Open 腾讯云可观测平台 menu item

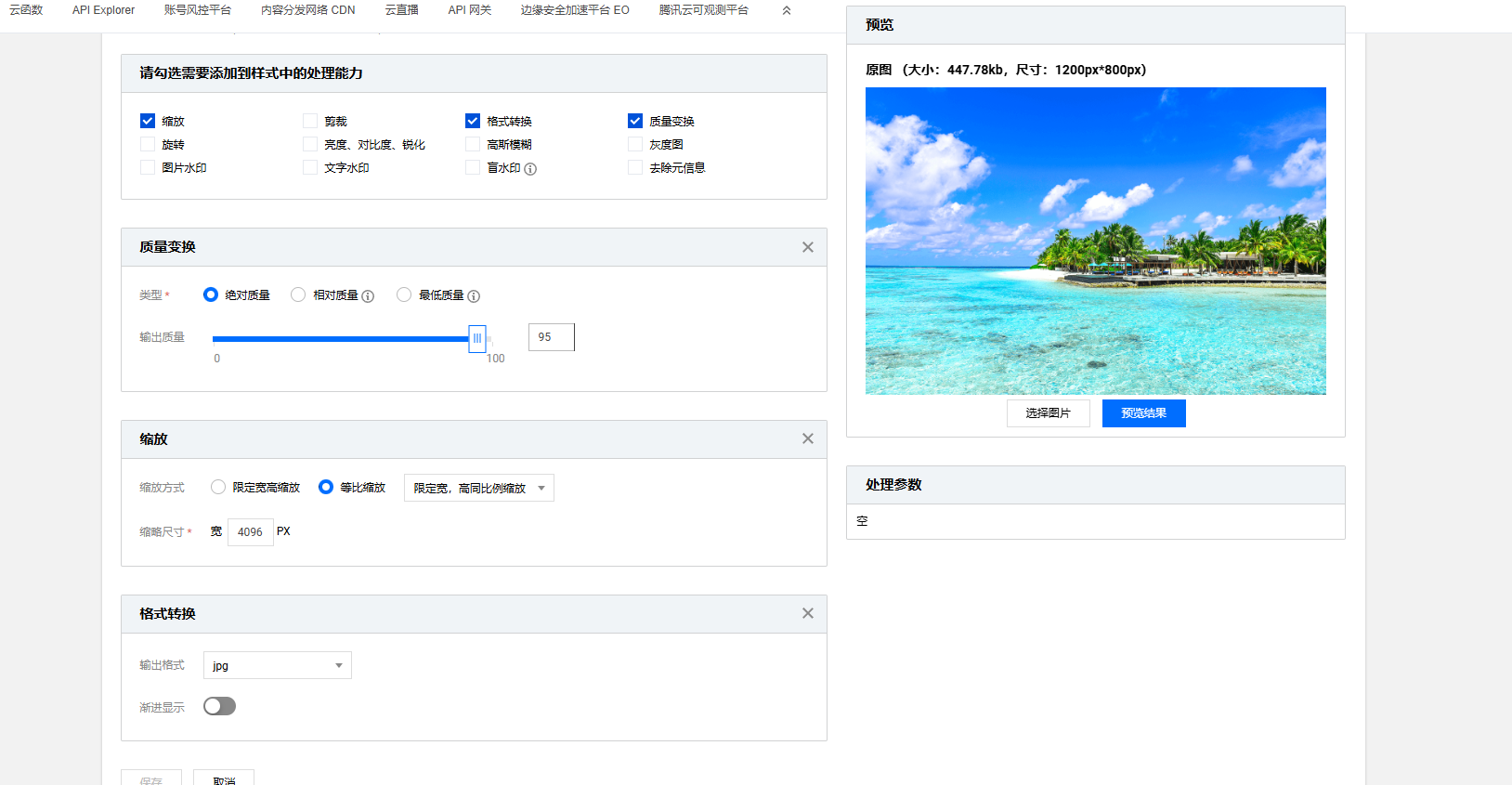tap(704, 10)
